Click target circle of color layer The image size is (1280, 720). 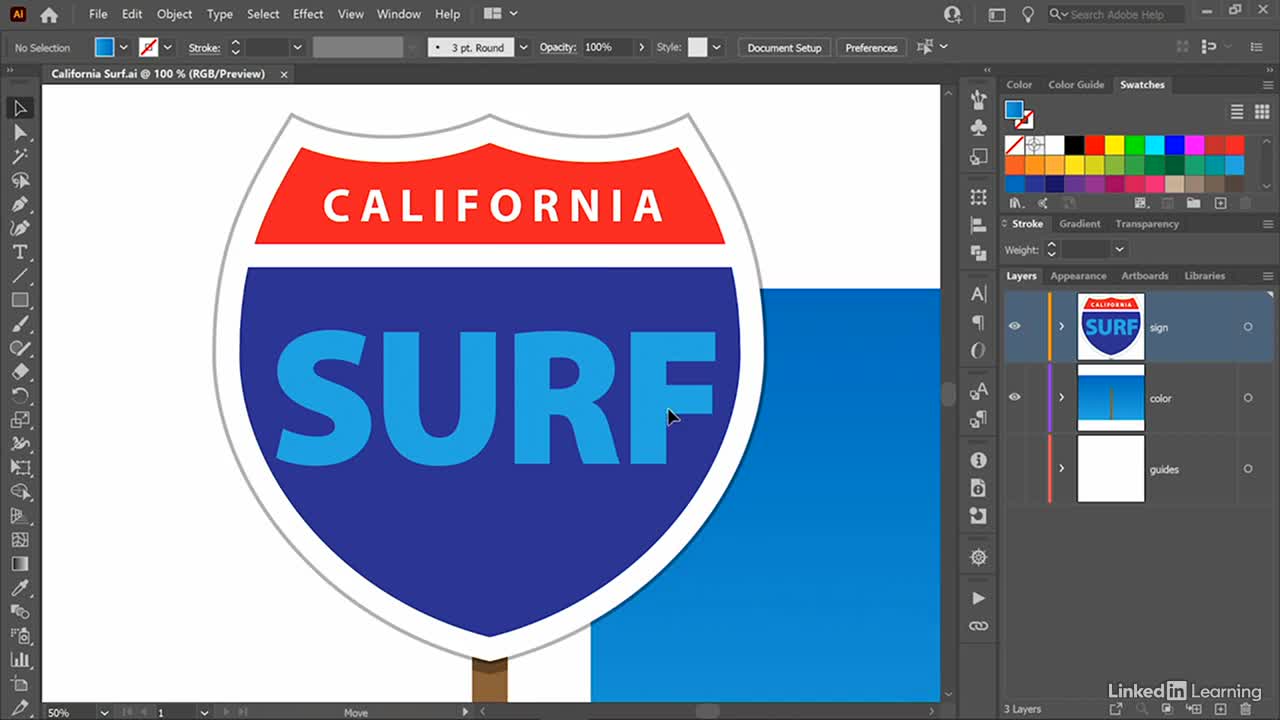[1247, 398]
